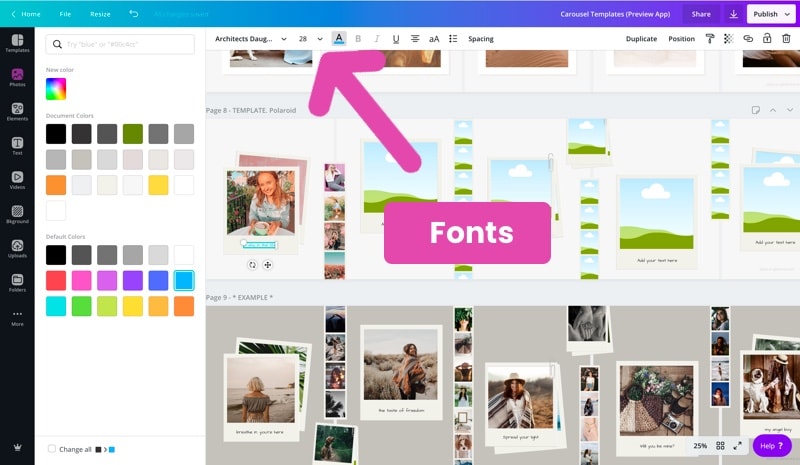Open the text color picker
The width and height of the screenshot is (800, 465).
[x=339, y=39]
